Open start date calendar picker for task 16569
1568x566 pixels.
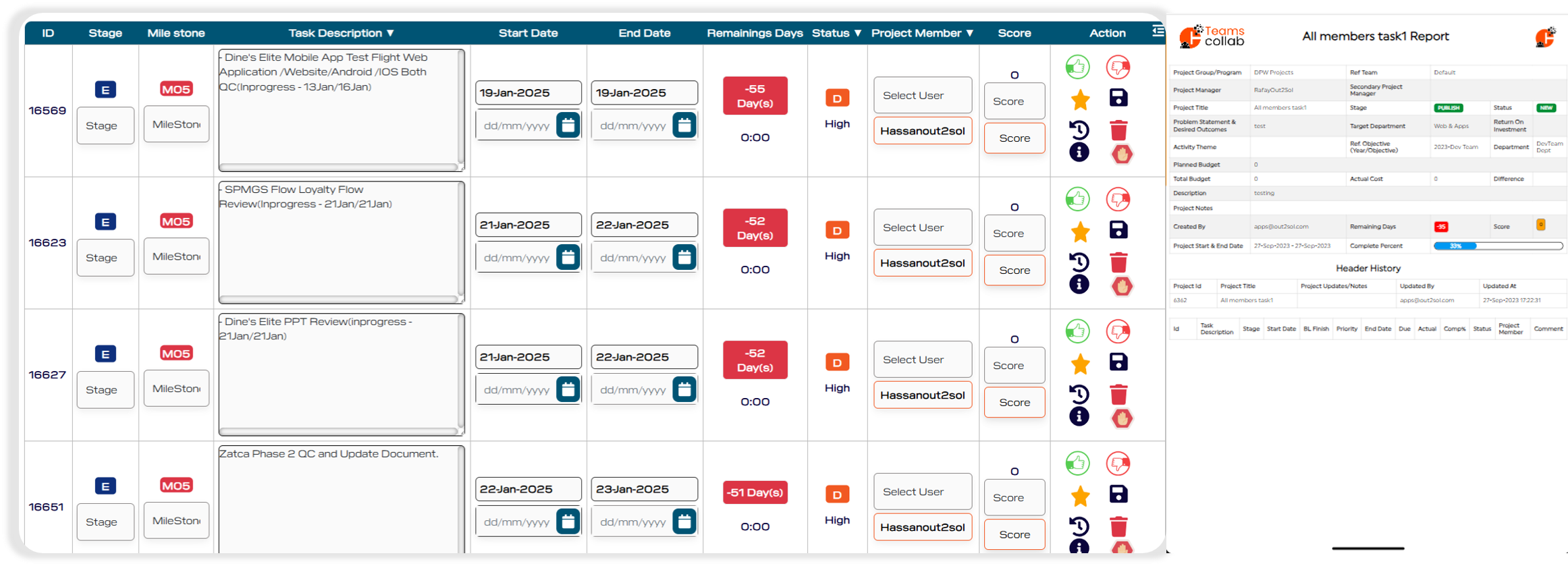tap(568, 125)
